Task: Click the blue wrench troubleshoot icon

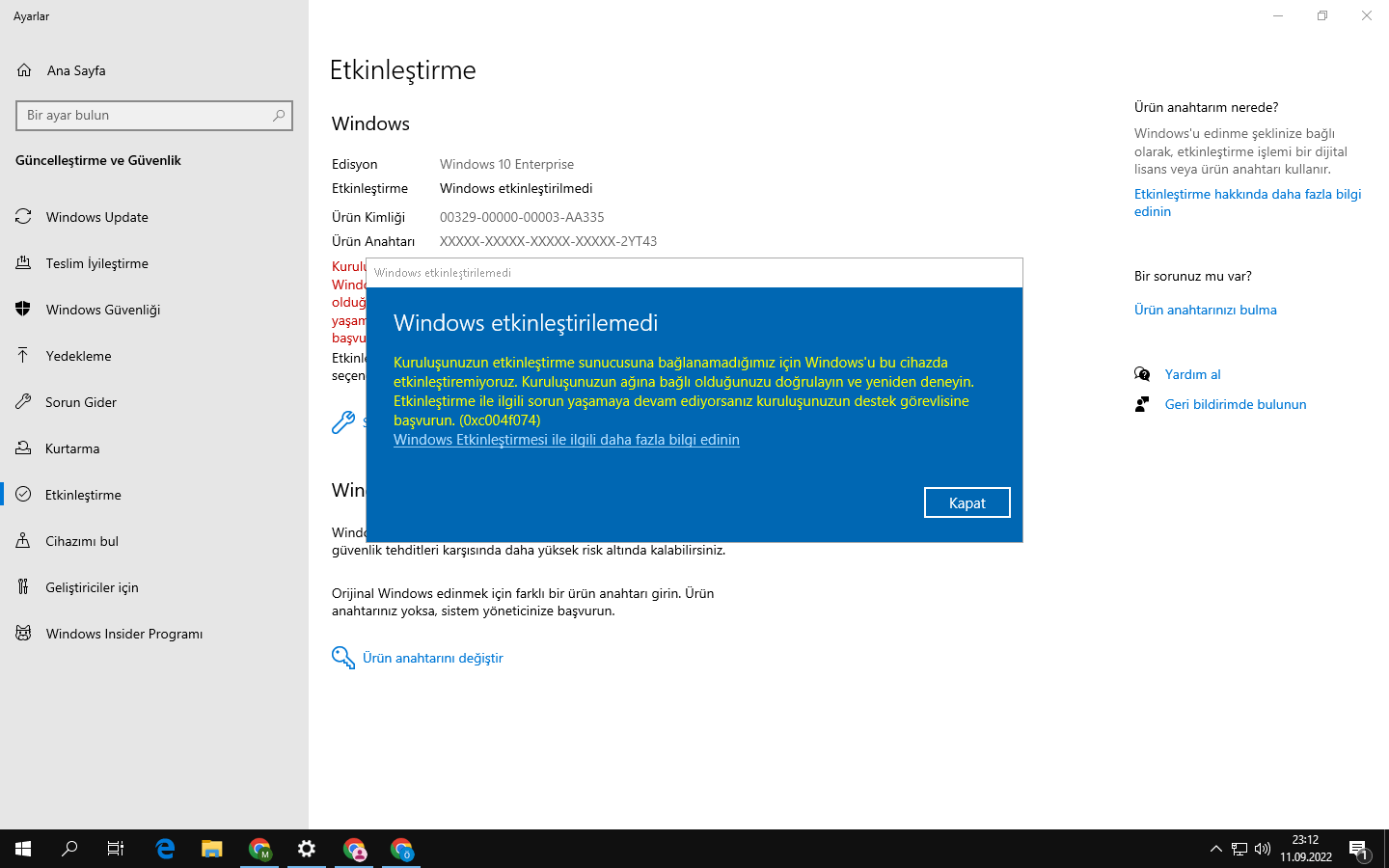Action: point(343,422)
